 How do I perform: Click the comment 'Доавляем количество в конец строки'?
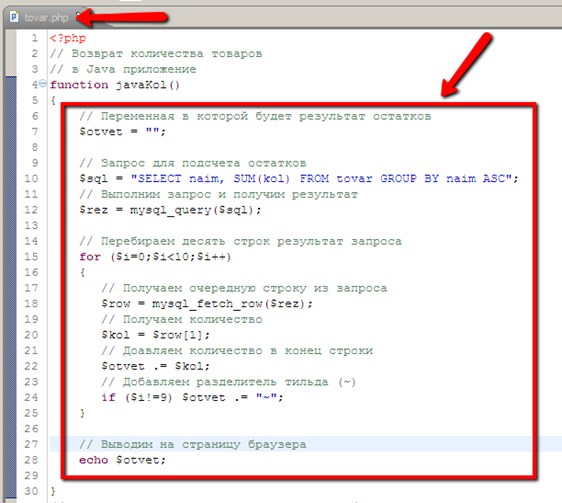coord(237,350)
